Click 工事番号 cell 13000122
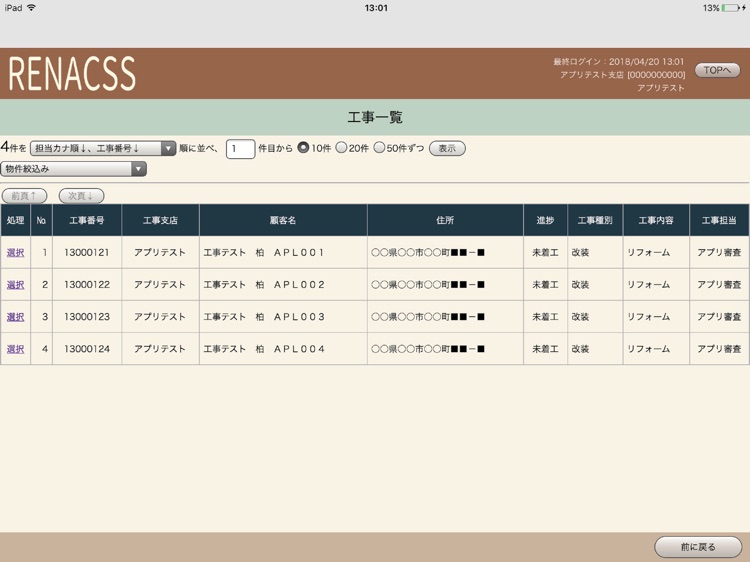The height and width of the screenshot is (562, 750). (87, 285)
